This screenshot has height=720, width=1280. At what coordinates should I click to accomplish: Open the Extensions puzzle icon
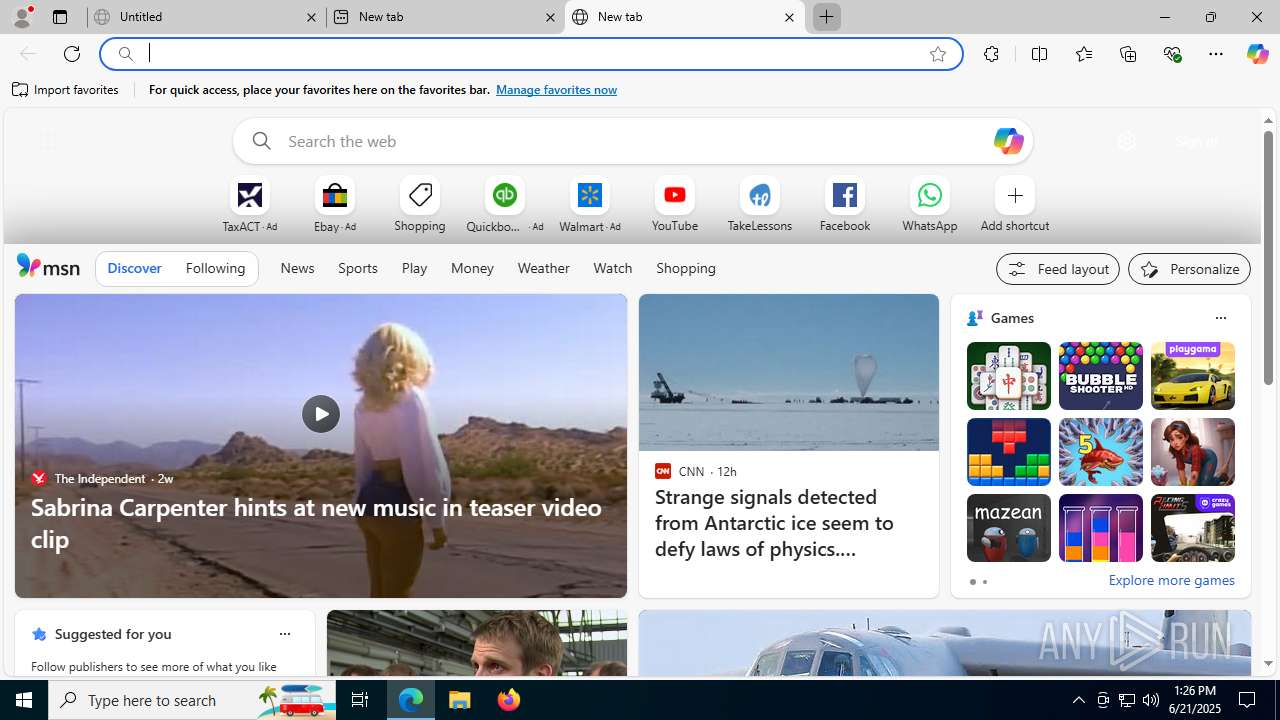pyautogui.click(x=991, y=54)
